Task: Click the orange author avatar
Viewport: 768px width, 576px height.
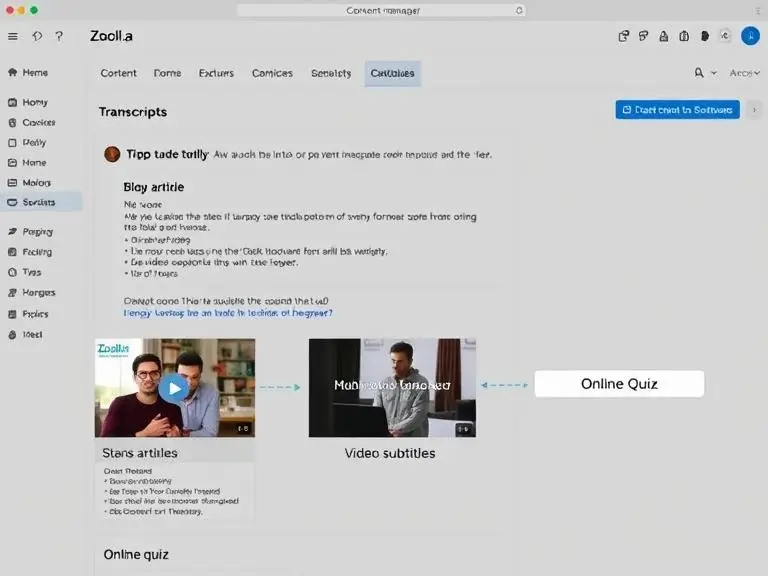Action: (112, 154)
